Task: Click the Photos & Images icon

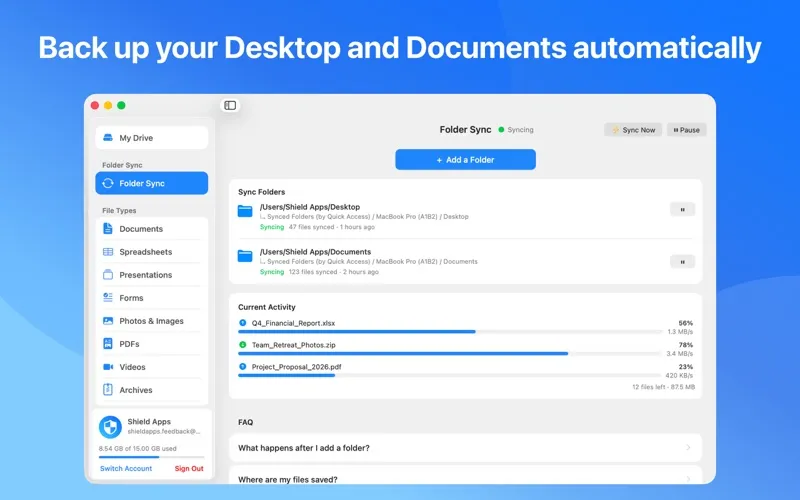Action: [108, 321]
